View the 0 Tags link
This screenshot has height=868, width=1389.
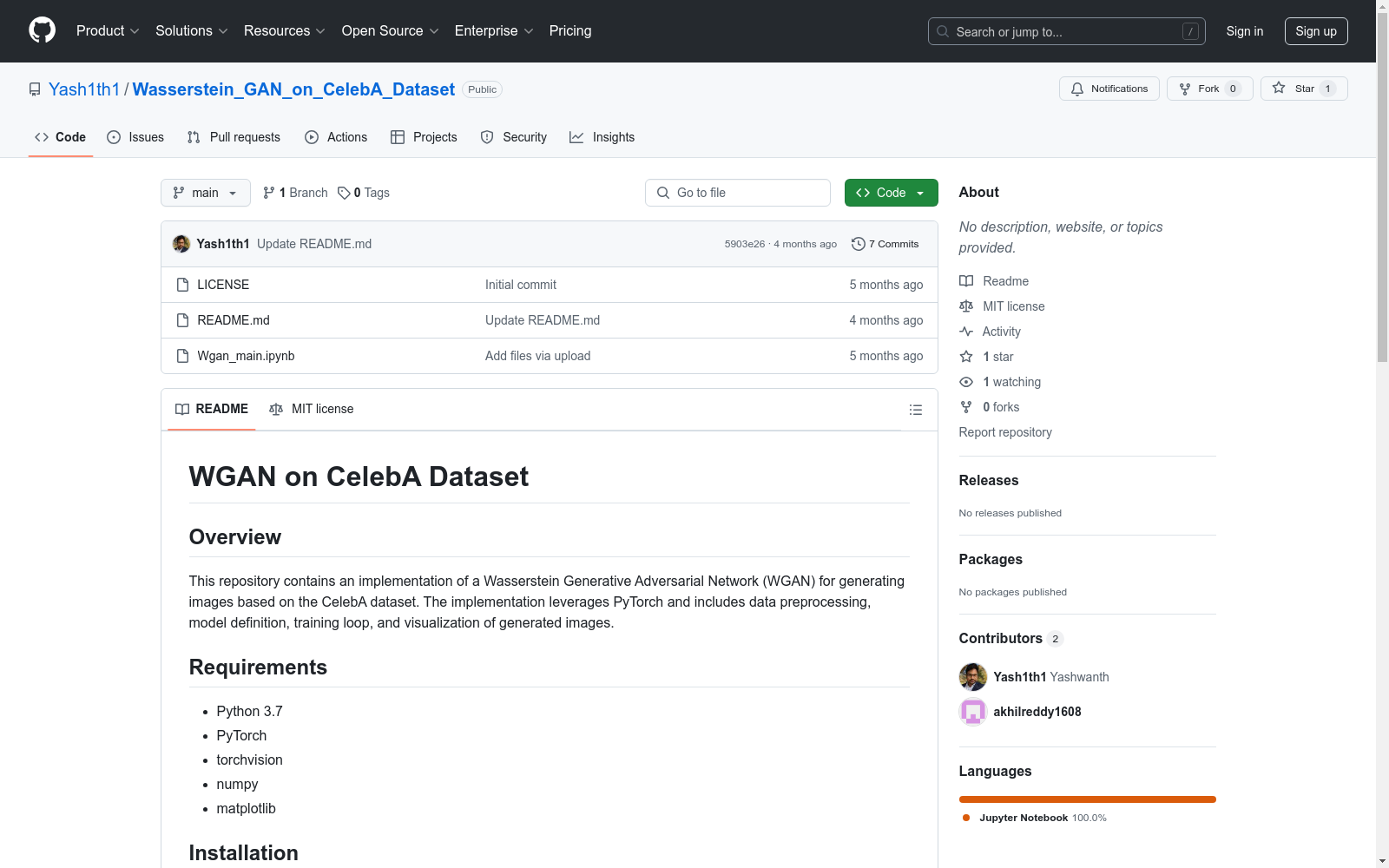(364, 193)
